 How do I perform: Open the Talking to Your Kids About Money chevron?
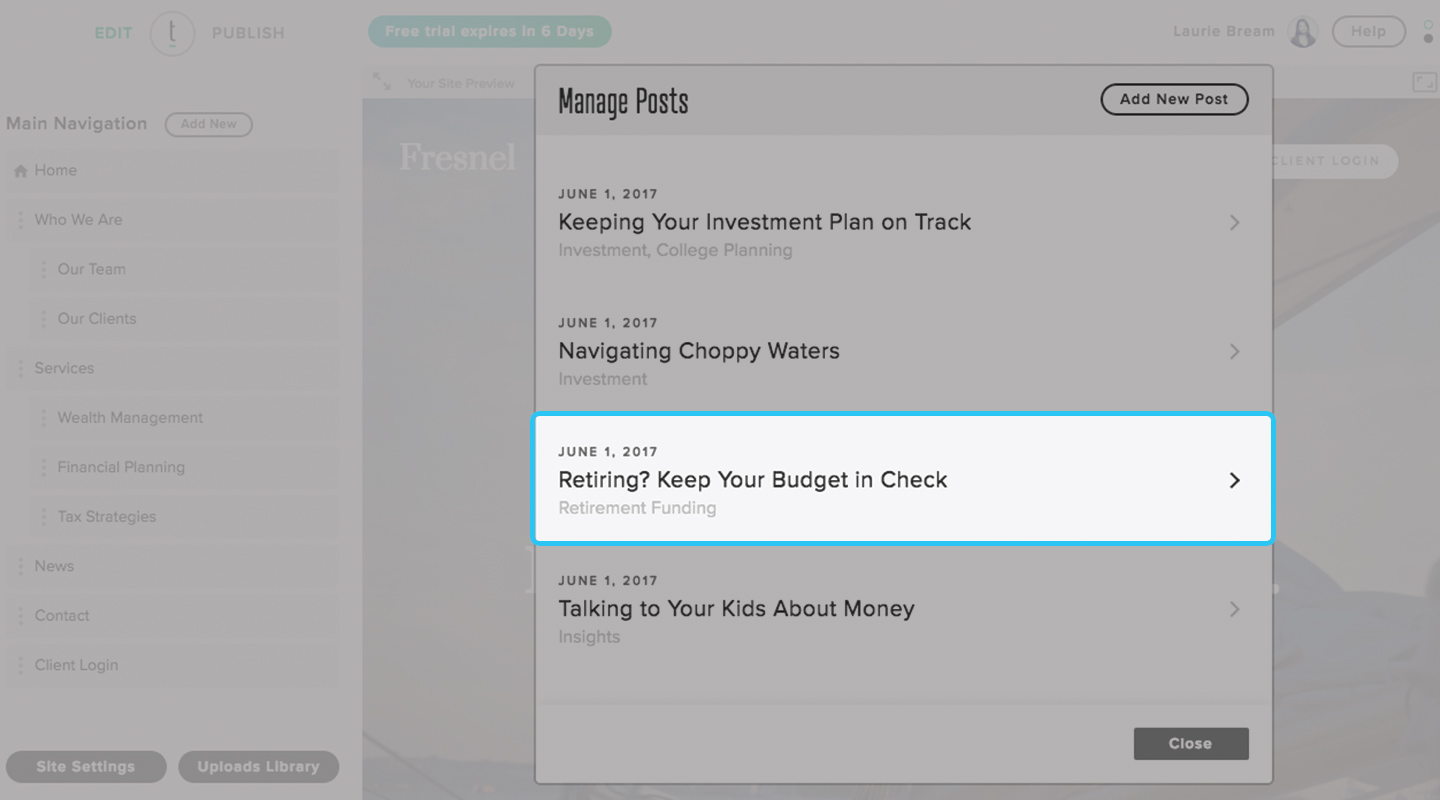coord(1235,609)
